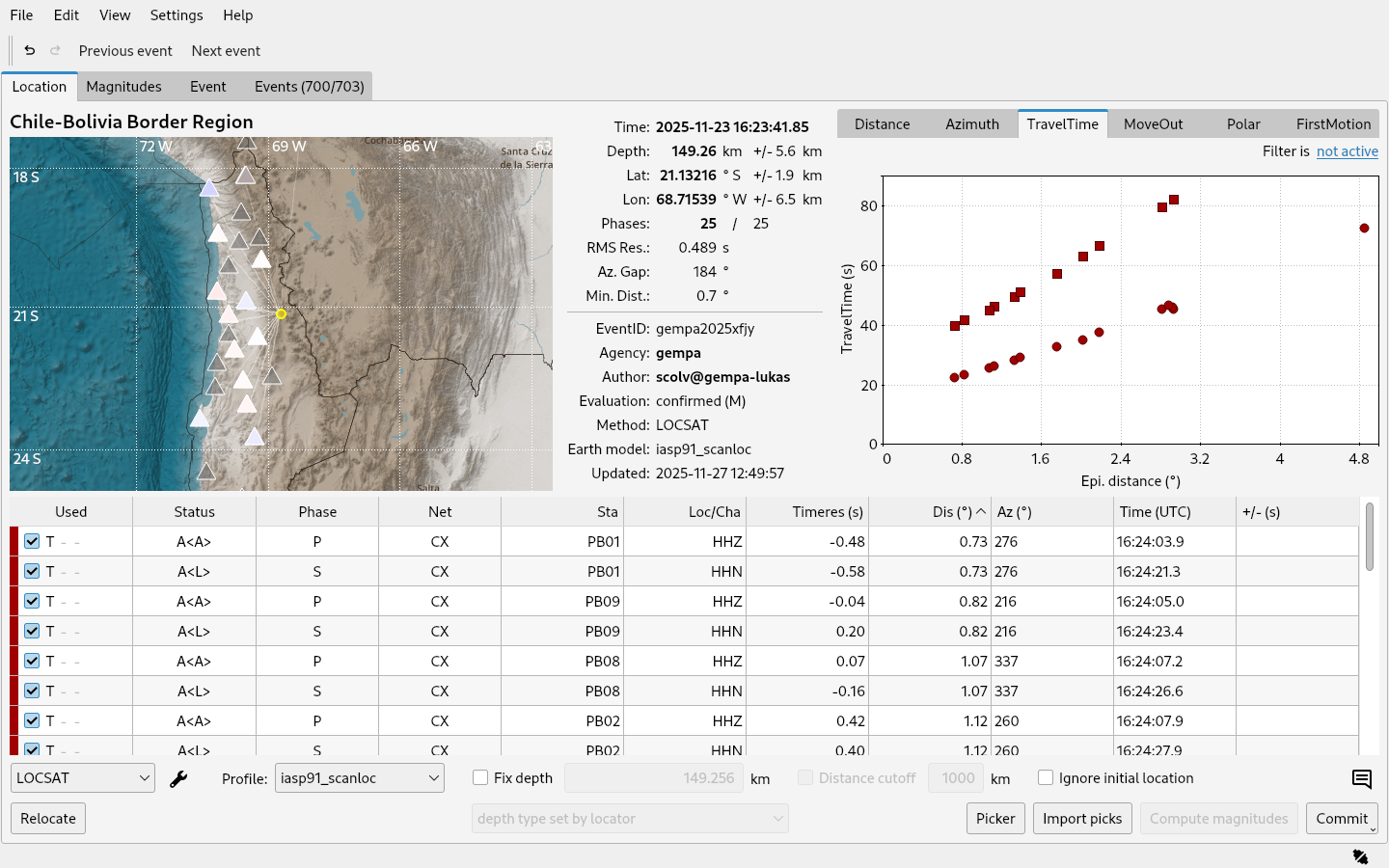Click the Dis (°) sort arrow

981,512
